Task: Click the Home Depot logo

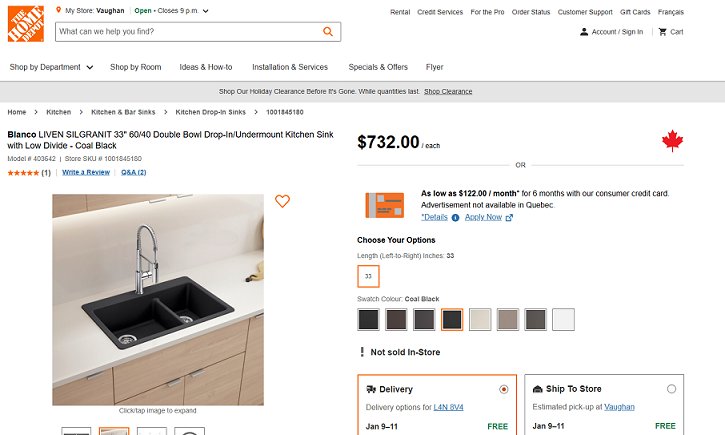Action: tap(25, 23)
